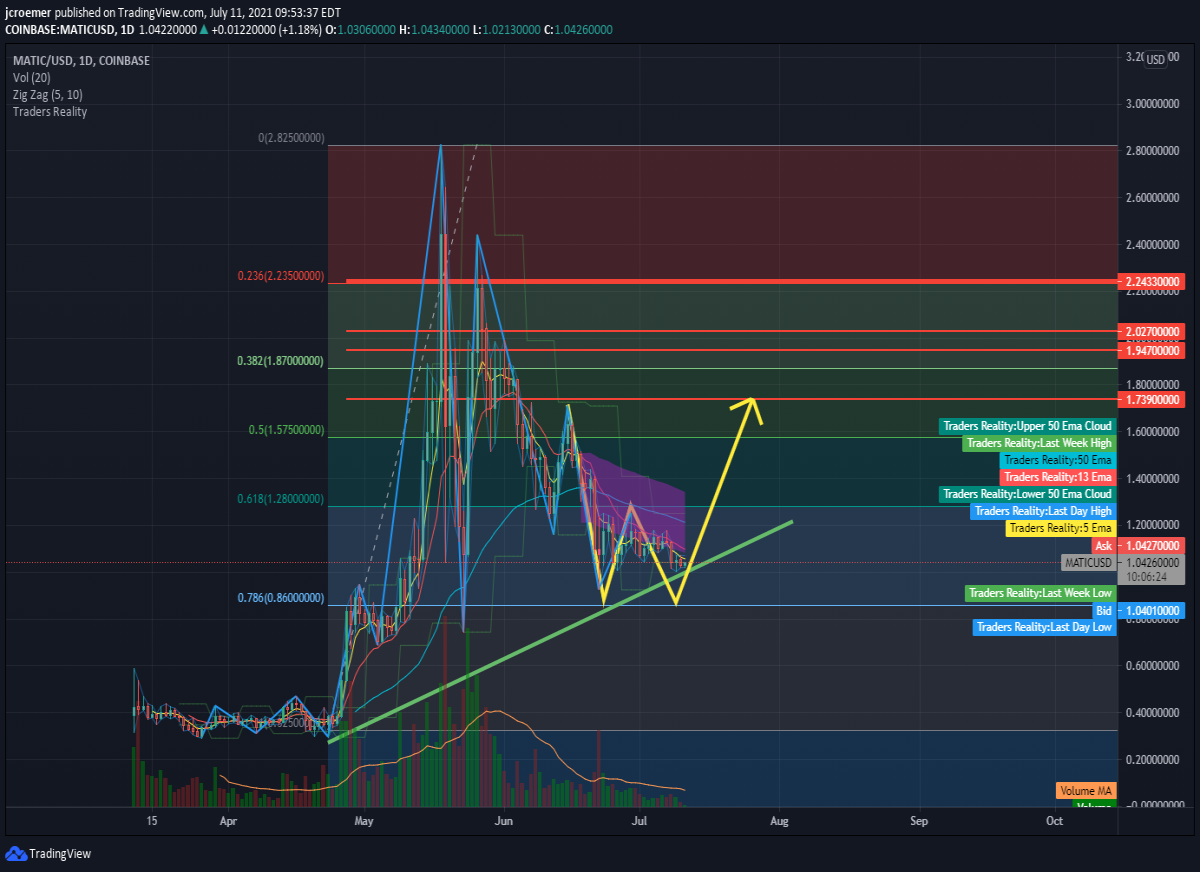
Task: Click the Oct label on time axis
Action: [x=1054, y=821]
